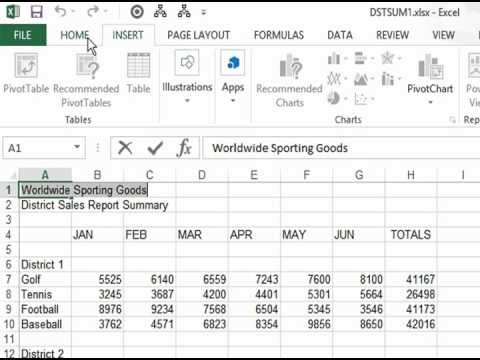480x360 pixels.
Task: Open the Insert Function fx button
Action: click(x=184, y=148)
